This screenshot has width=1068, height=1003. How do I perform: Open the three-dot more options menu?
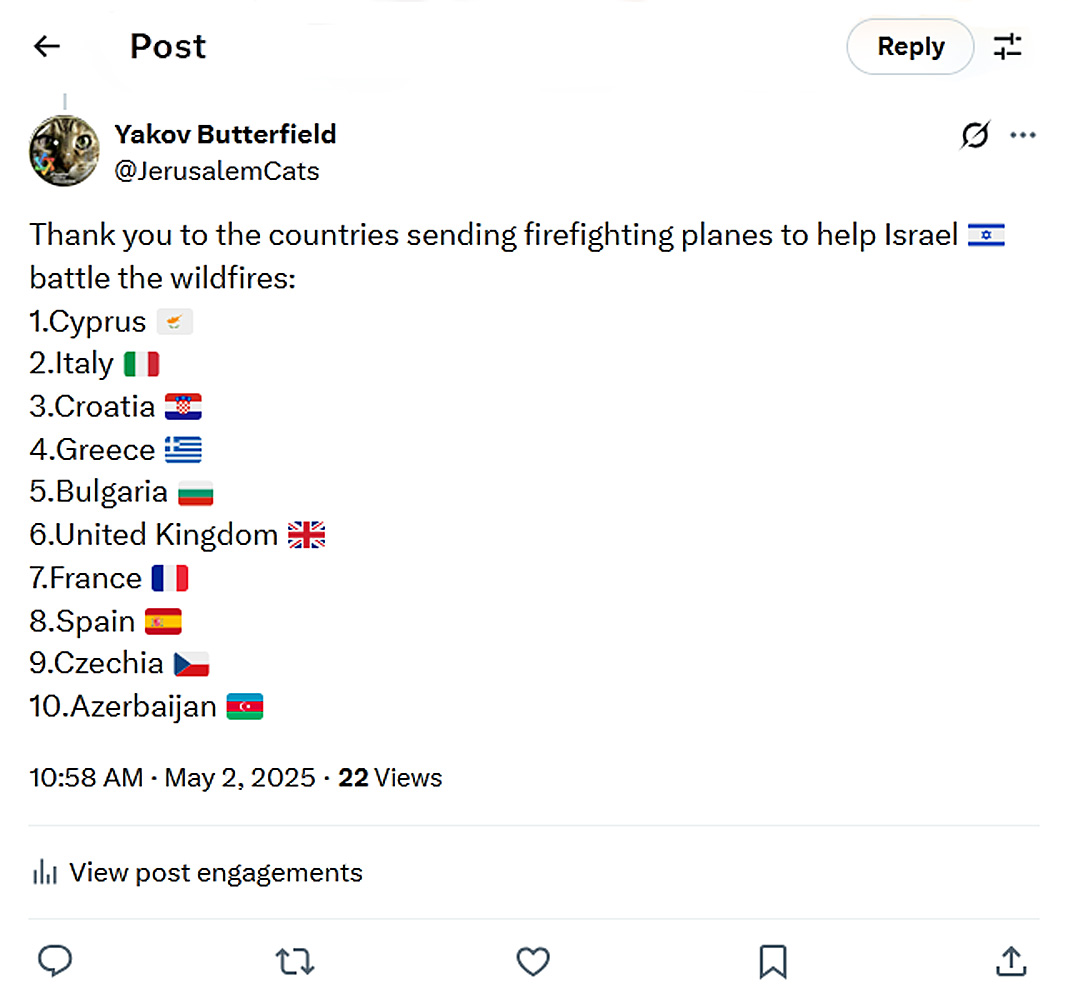1023,135
